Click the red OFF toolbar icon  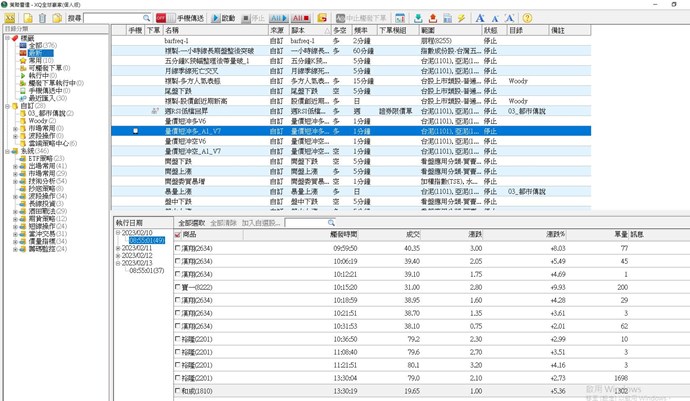click(162, 18)
